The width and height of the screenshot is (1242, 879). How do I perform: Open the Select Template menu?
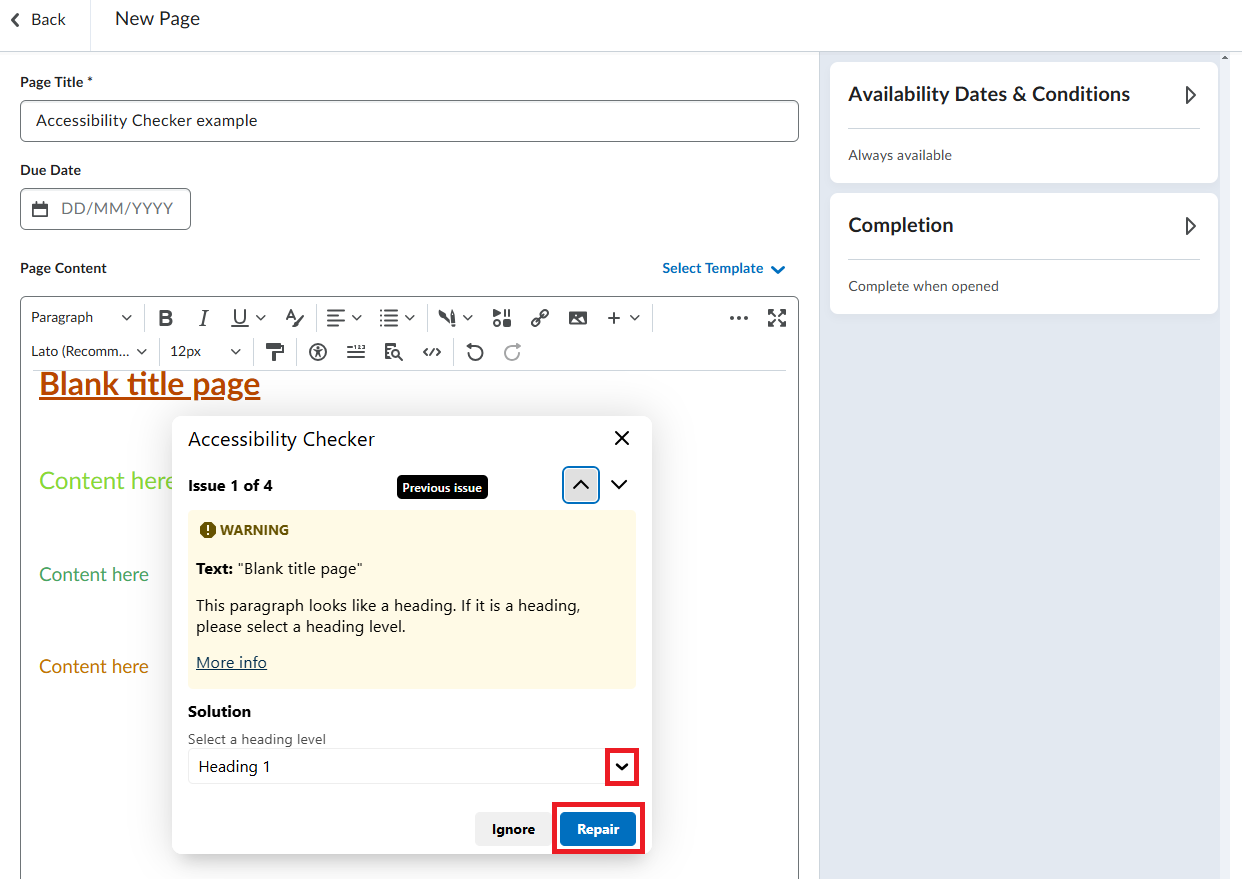tap(723, 269)
